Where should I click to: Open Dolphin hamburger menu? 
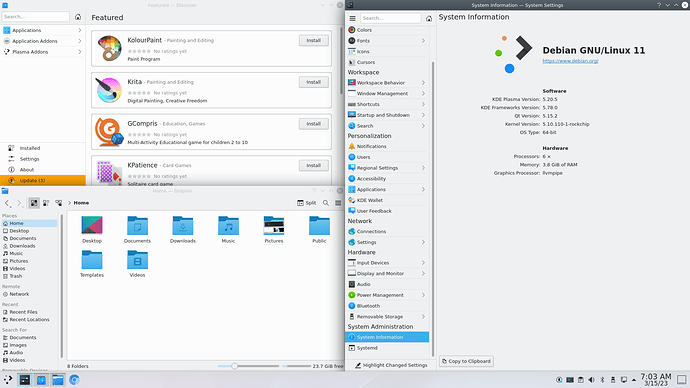click(x=338, y=203)
